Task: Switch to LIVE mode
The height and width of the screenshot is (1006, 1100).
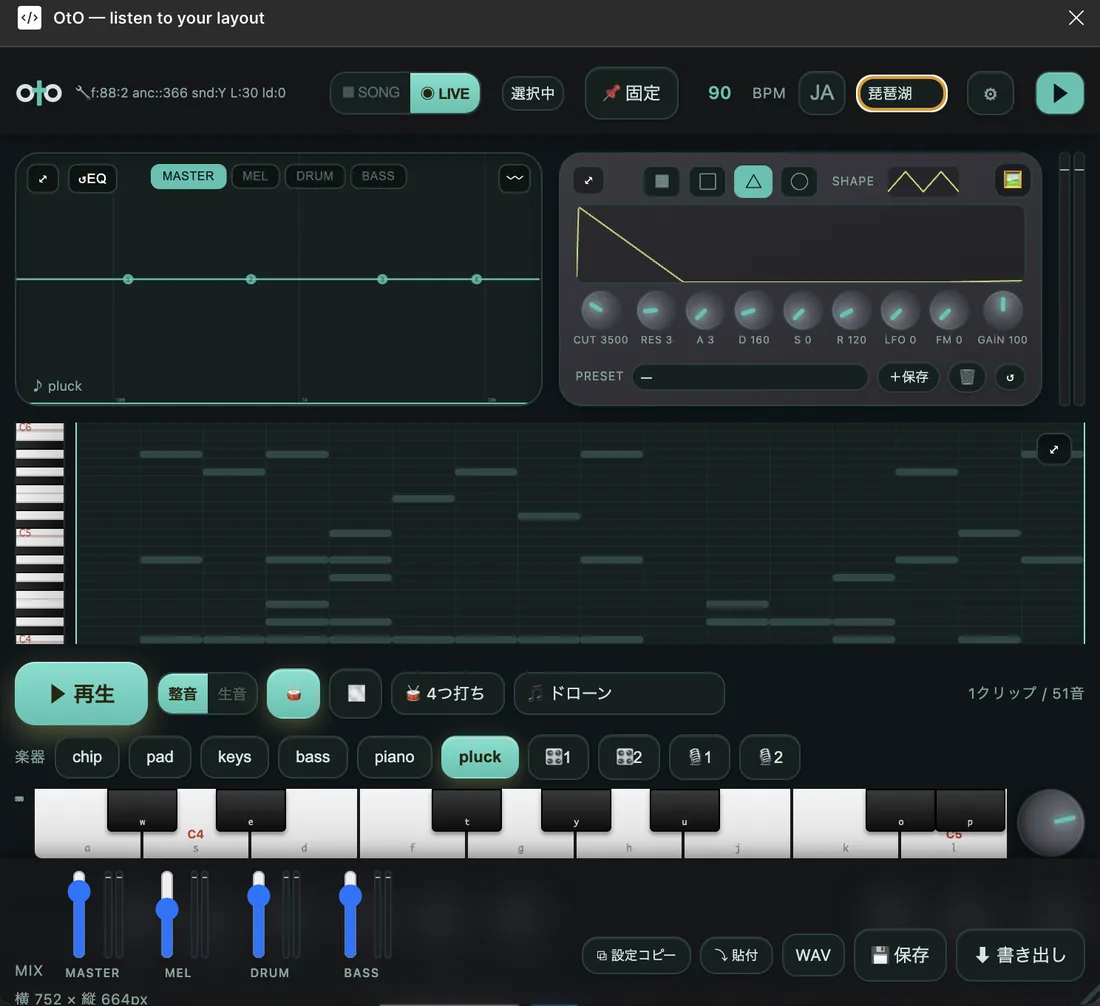Action: tap(445, 93)
